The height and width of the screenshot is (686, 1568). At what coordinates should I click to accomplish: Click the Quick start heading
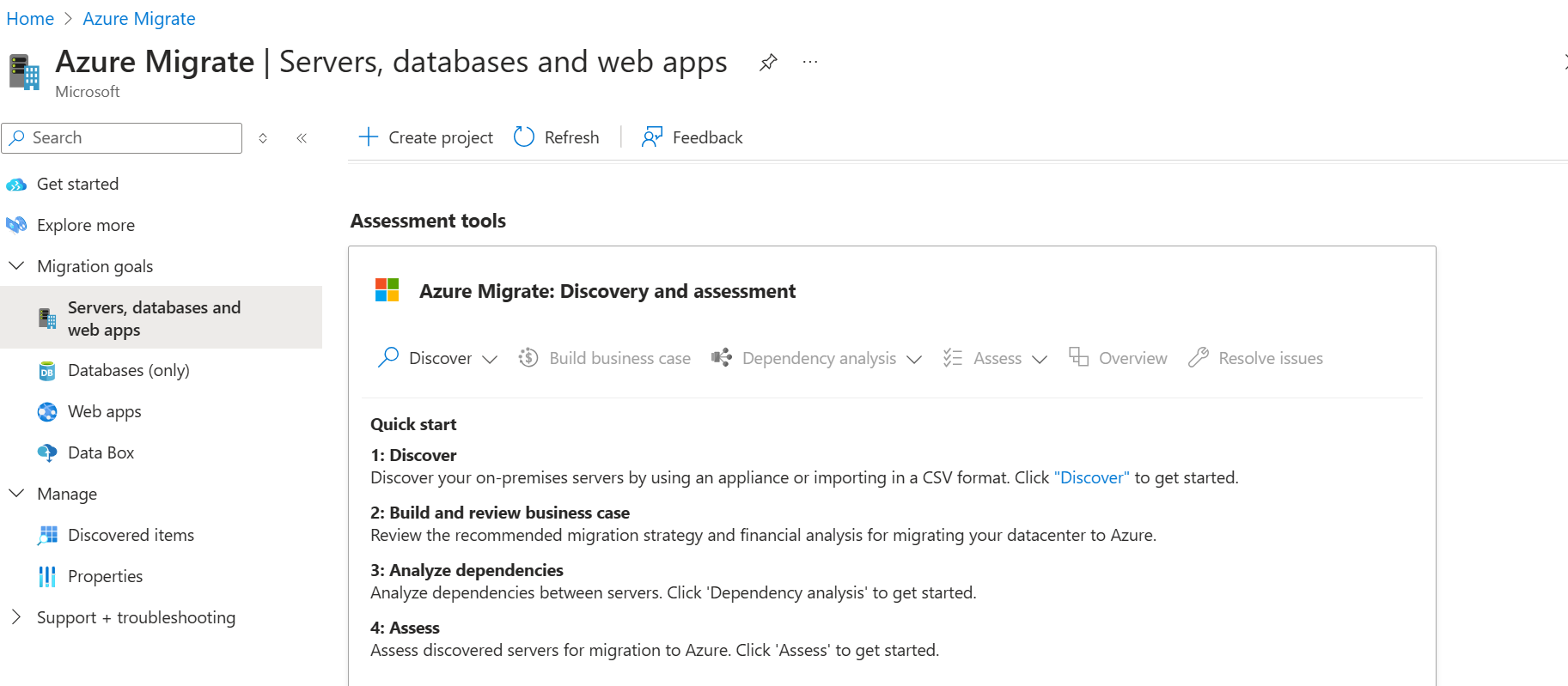tap(413, 424)
